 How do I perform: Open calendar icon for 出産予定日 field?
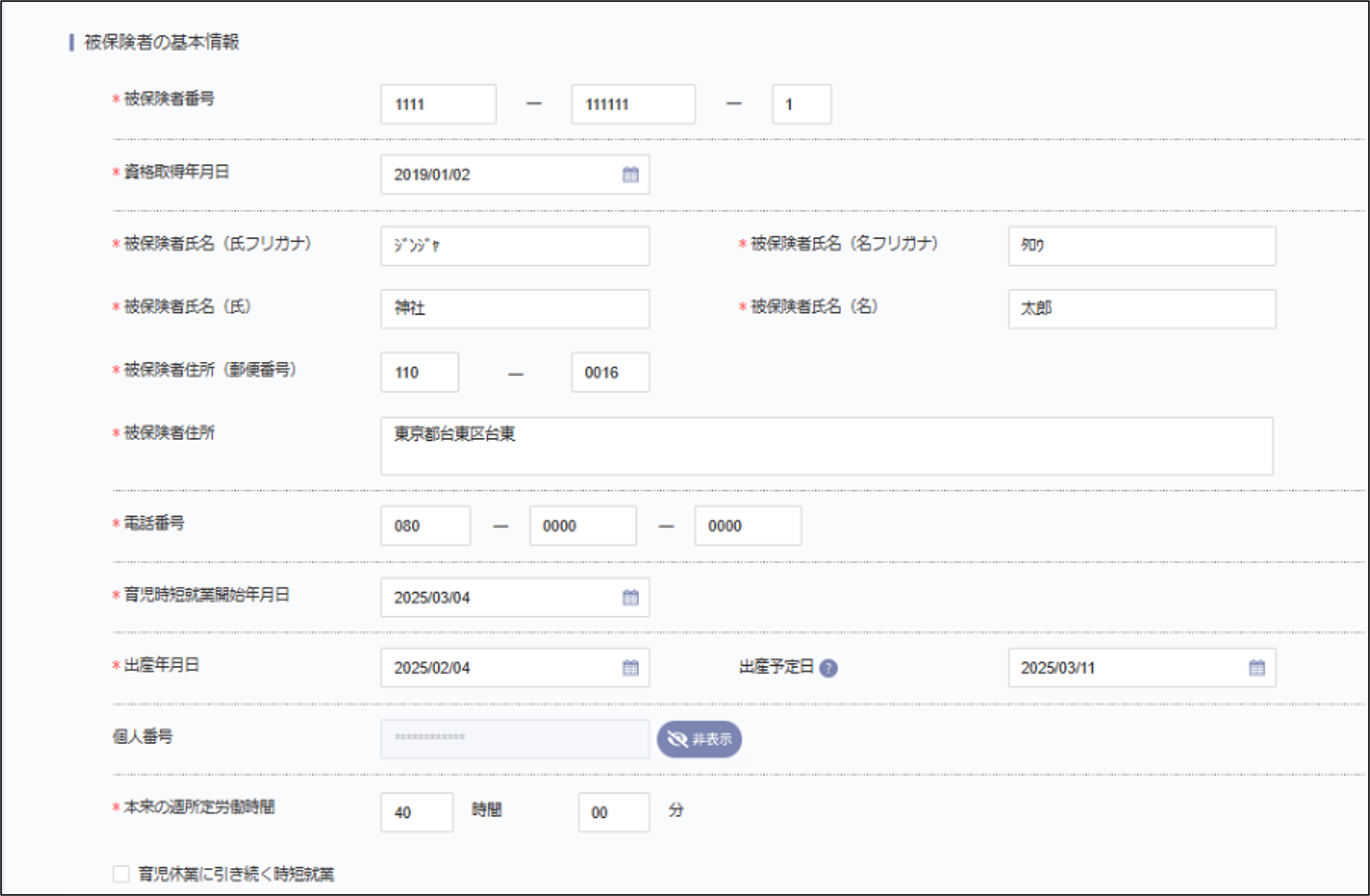tap(1257, 667)
